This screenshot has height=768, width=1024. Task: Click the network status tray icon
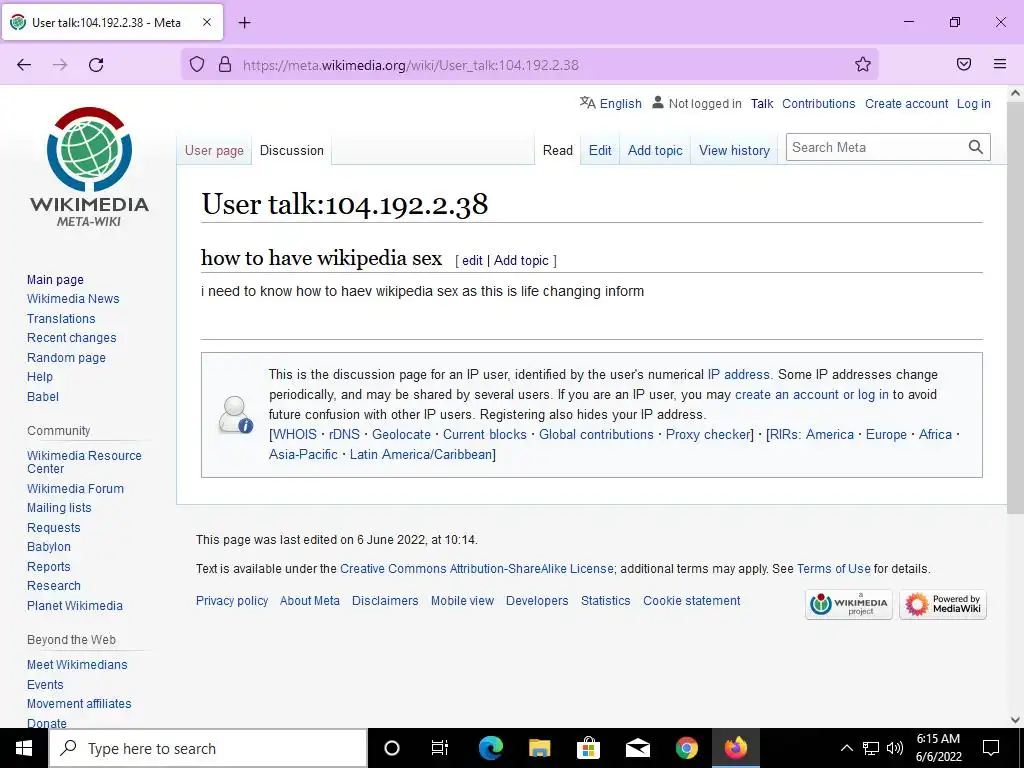(871, 748)
